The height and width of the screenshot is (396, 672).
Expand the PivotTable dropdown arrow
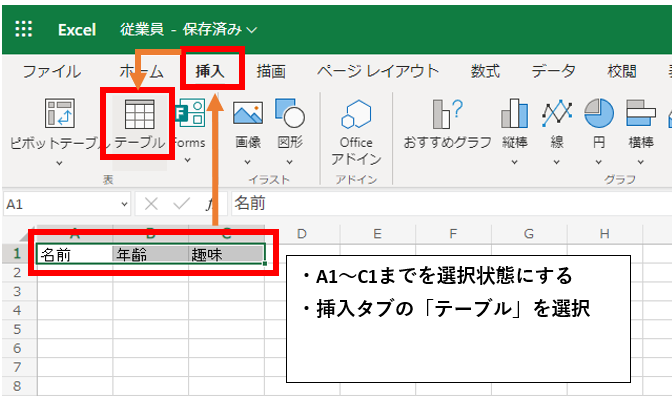pyautogui.click(x=59, y=163)
